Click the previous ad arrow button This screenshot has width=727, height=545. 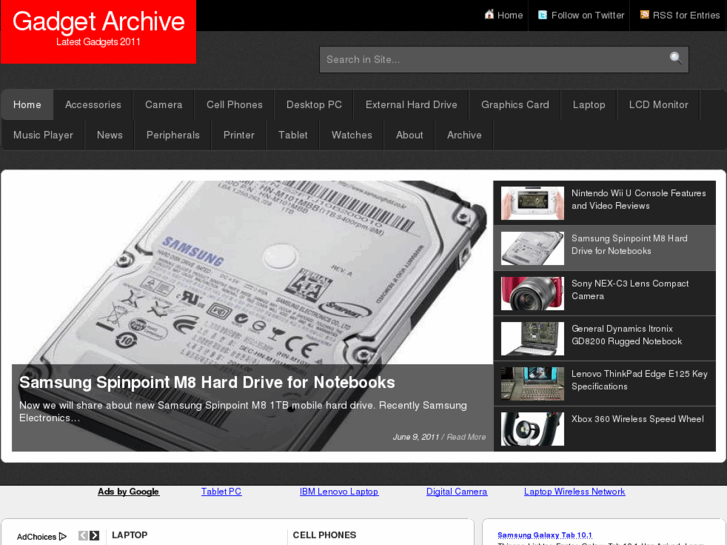tap(83, 535)
